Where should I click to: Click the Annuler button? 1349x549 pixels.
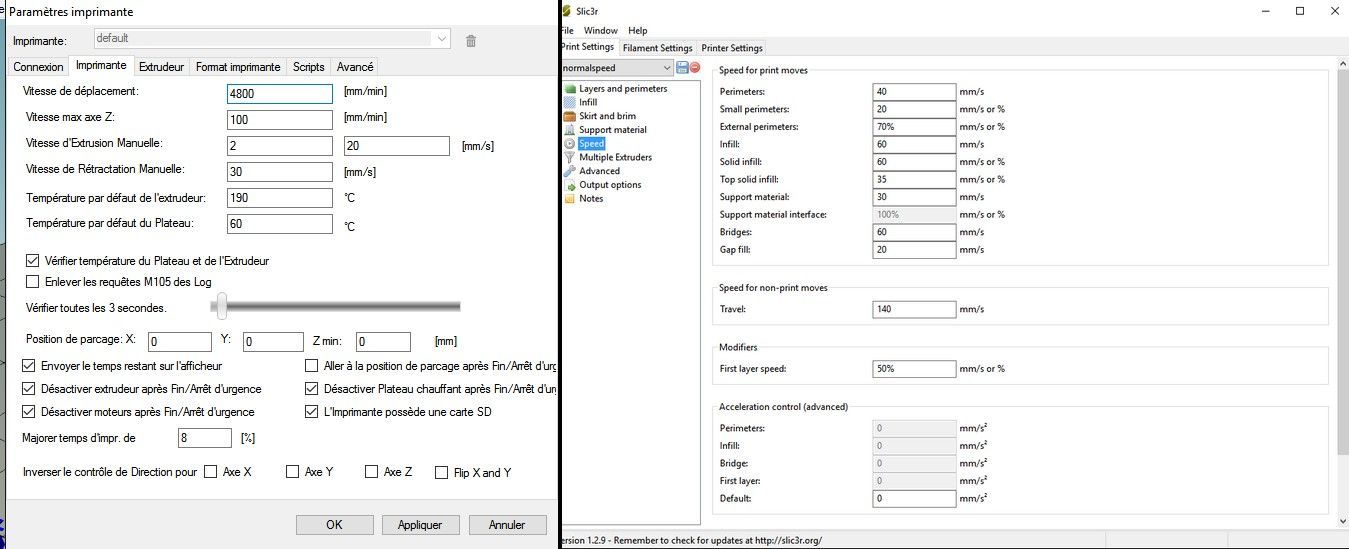point(507,525)
